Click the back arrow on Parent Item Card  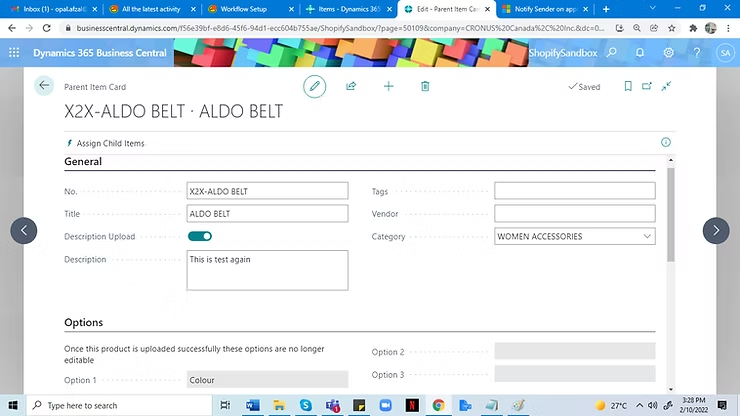coord(44,86)
